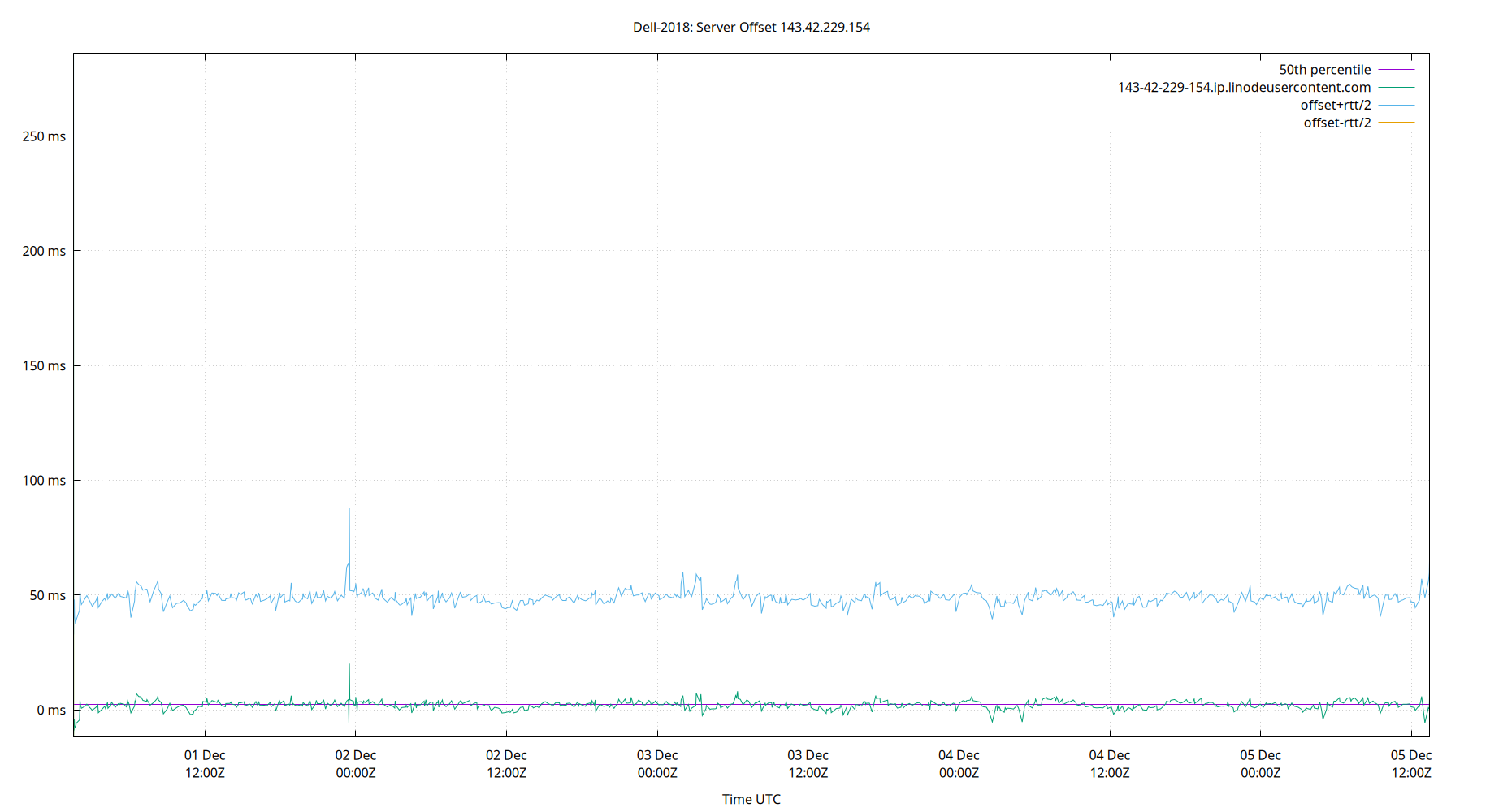The height and width of the screenshot is (812, 1503).
Task: Open the 05 Dec 12:00Z tick label
Action: pos(1413,764)
